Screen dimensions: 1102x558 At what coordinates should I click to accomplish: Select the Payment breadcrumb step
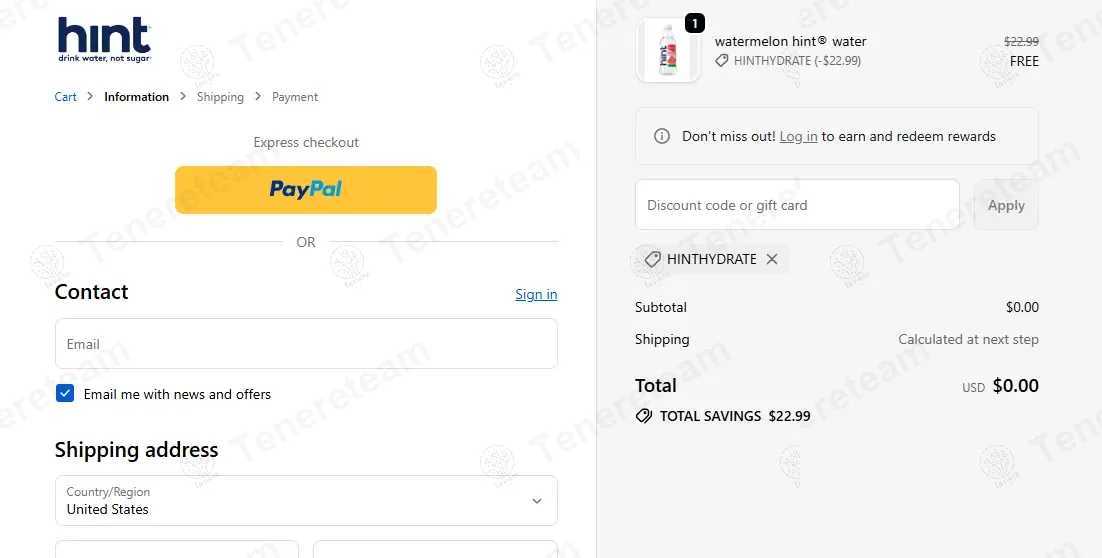[295, 97]
